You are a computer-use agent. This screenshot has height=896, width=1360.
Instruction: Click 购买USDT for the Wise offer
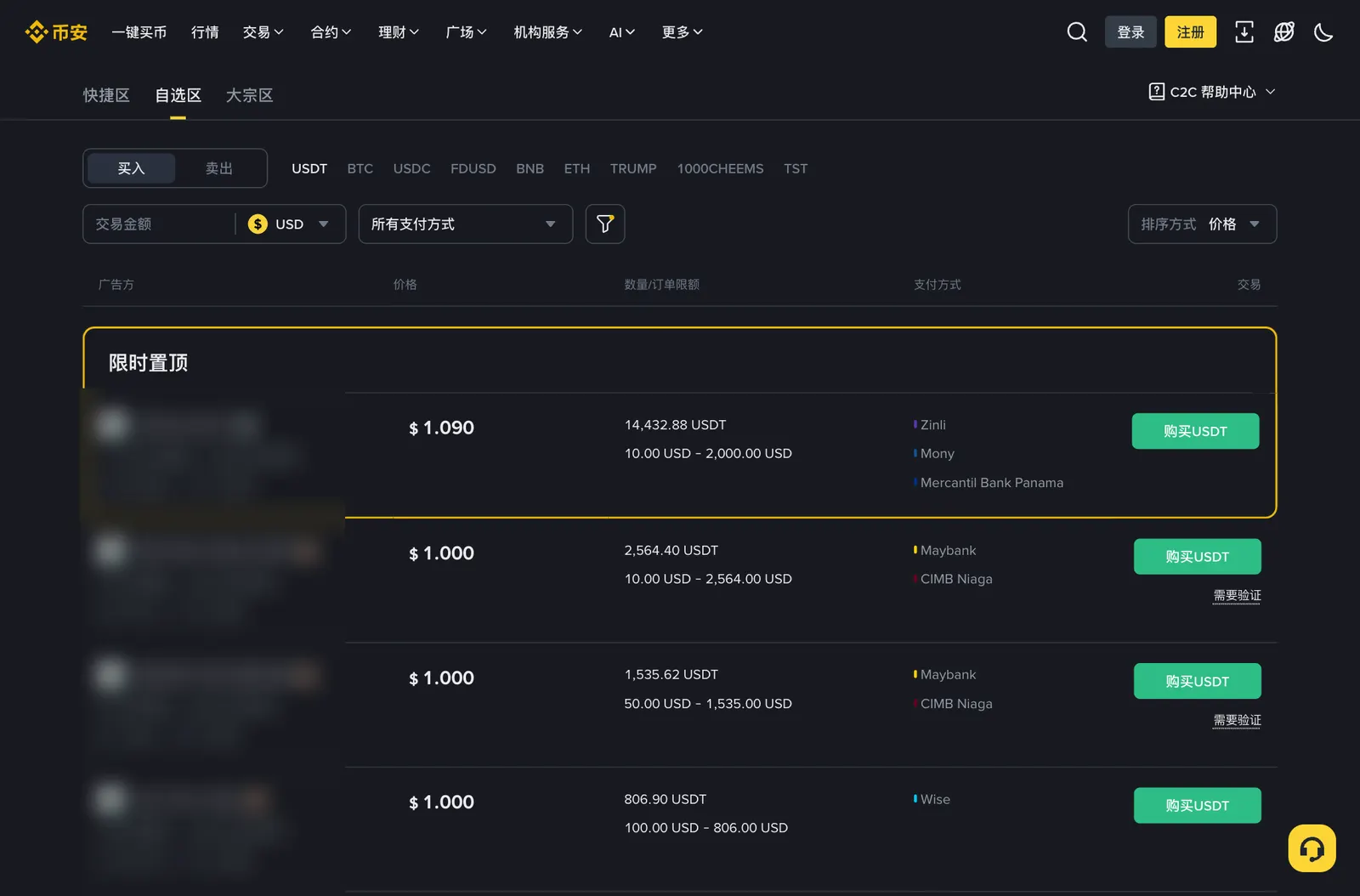[x=1197, y=806]
